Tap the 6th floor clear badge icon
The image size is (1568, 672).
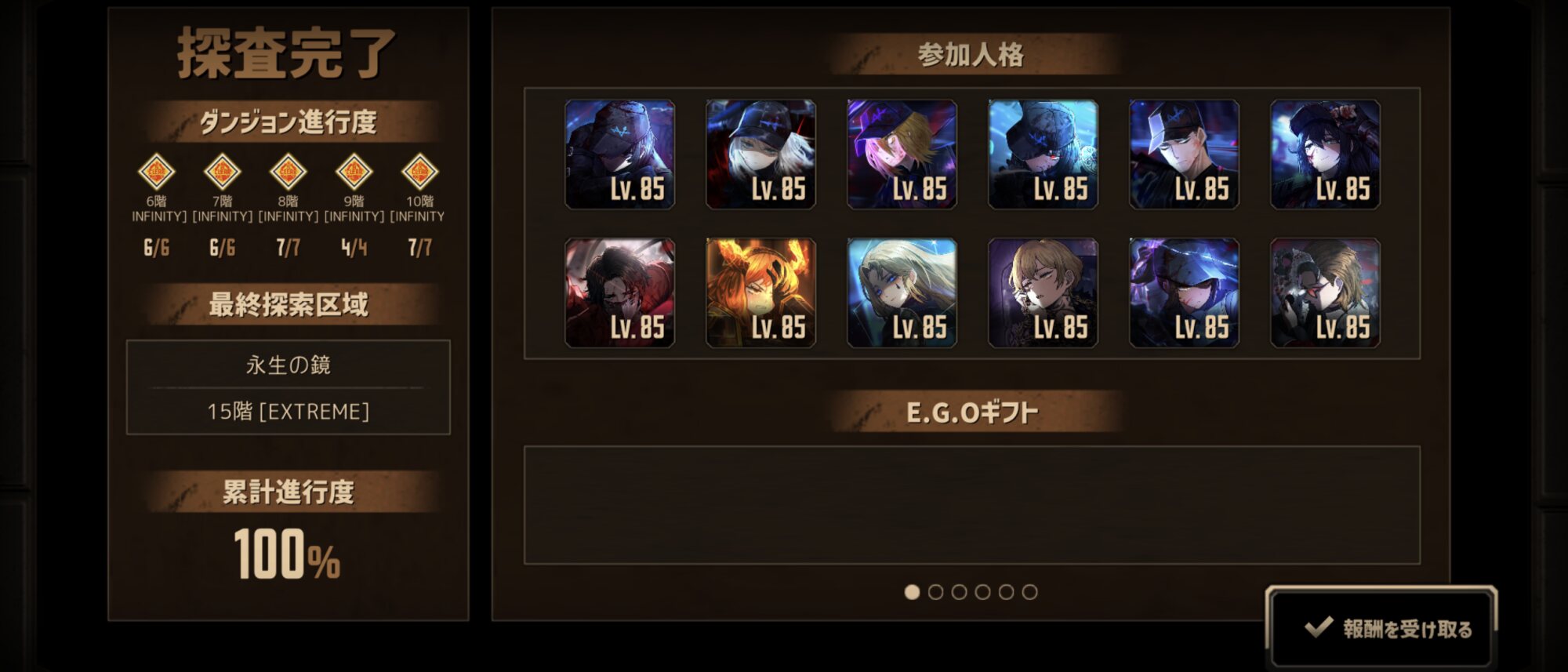[x=156, y=172]
